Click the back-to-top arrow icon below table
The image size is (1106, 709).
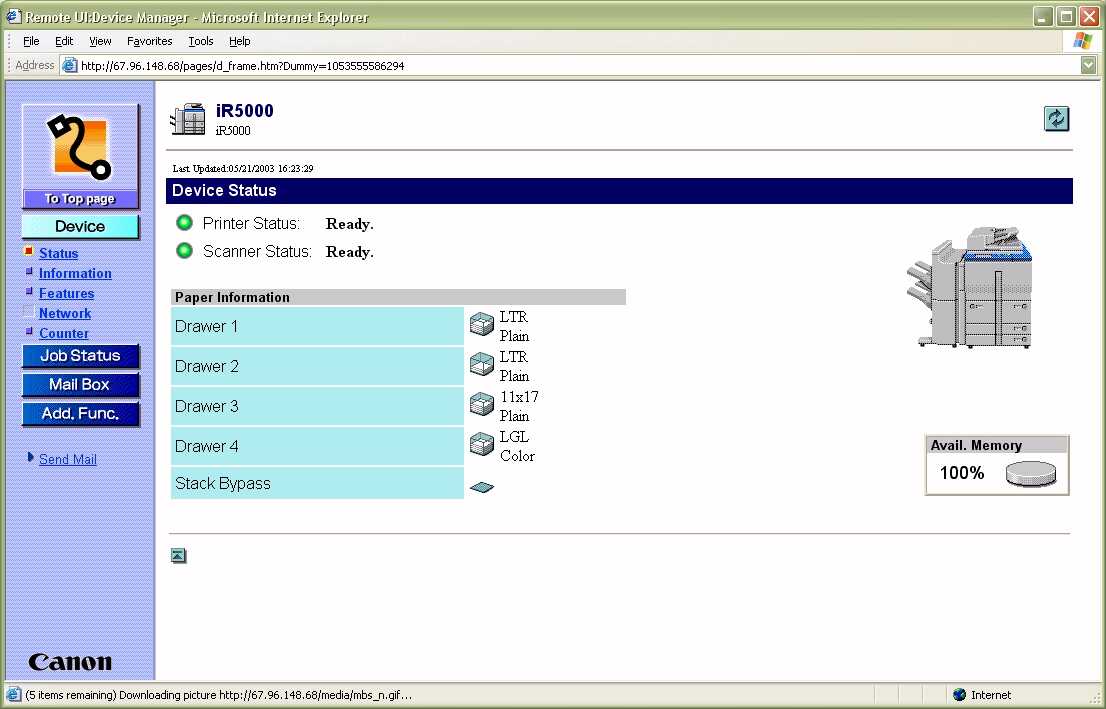tap(178, 556)
